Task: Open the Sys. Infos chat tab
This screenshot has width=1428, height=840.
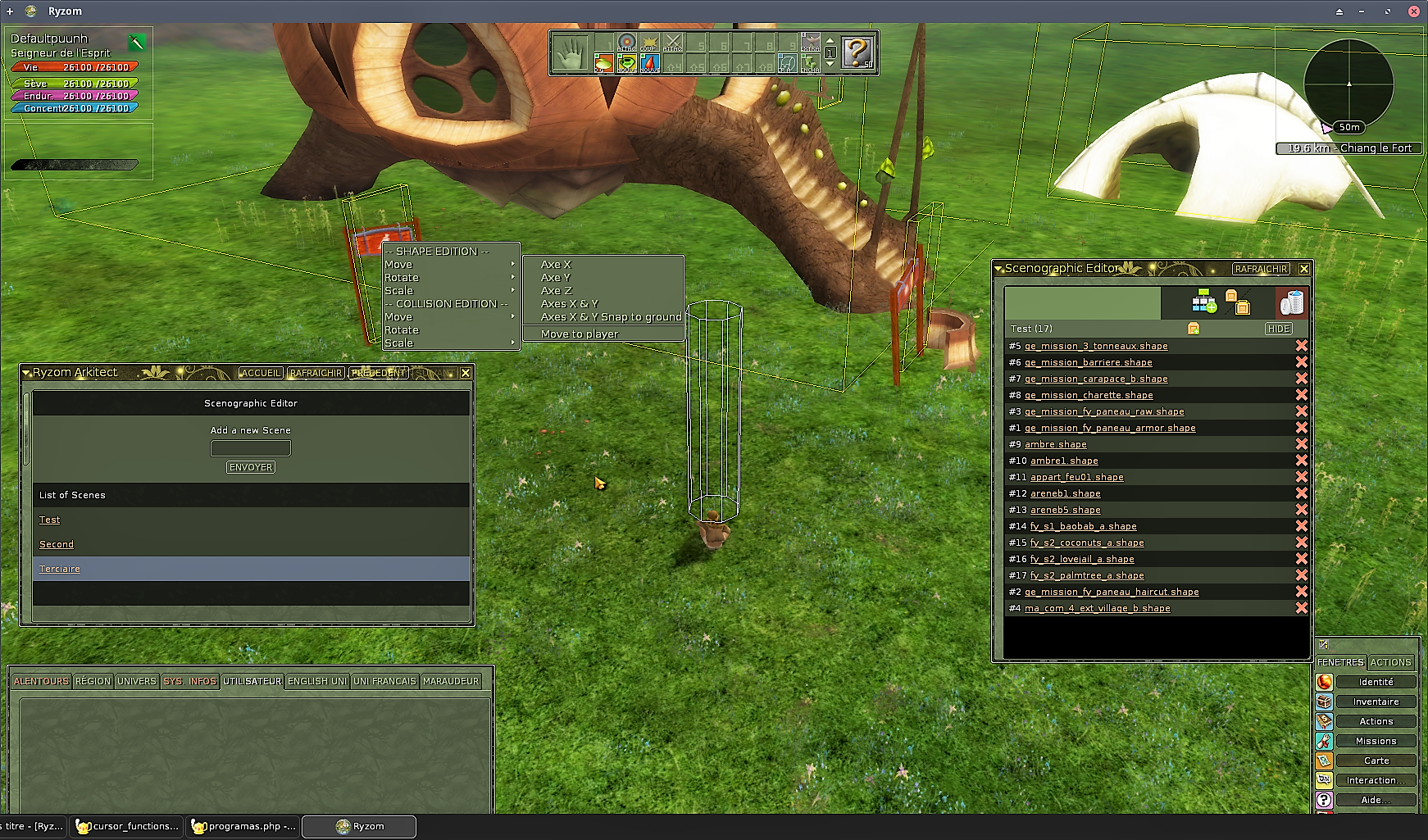Action: tap(190, 681)
